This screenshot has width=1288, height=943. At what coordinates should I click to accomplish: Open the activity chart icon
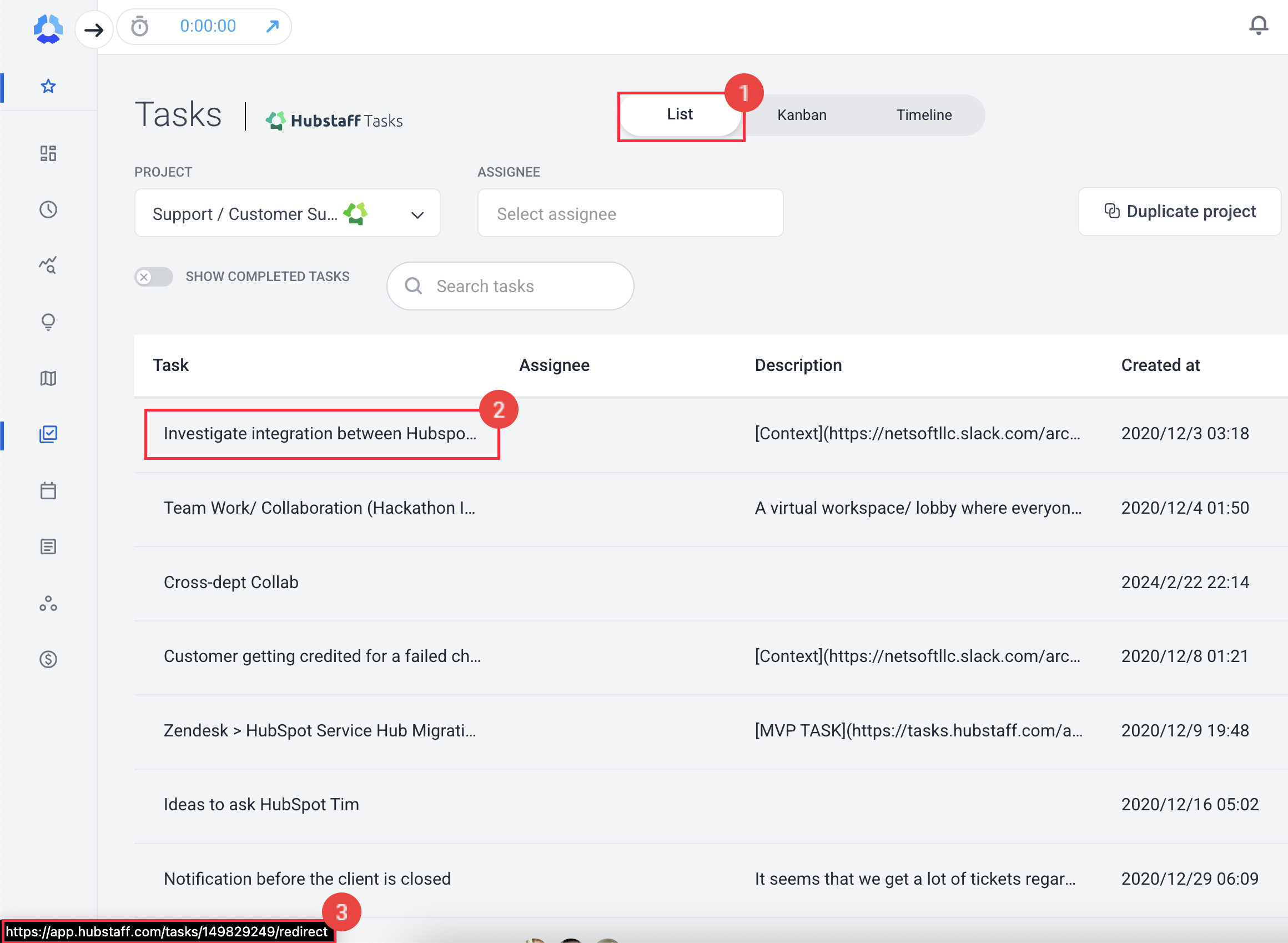[x=48, y=265]
